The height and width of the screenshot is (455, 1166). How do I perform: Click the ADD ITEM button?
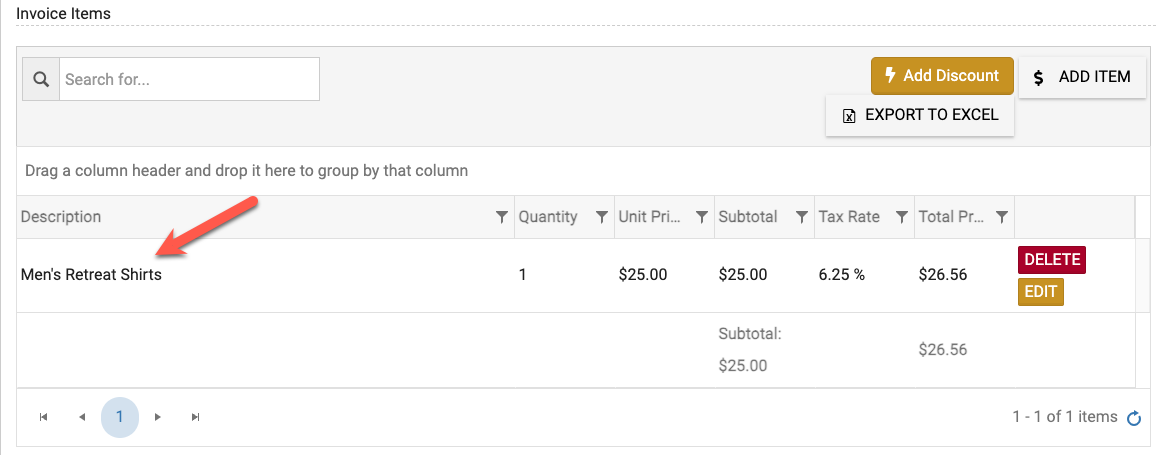click(1082, 77)
